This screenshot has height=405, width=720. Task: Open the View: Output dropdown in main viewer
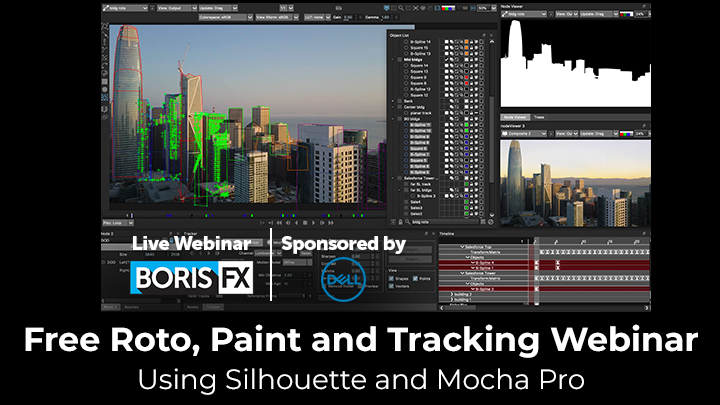tap(177, 8)
